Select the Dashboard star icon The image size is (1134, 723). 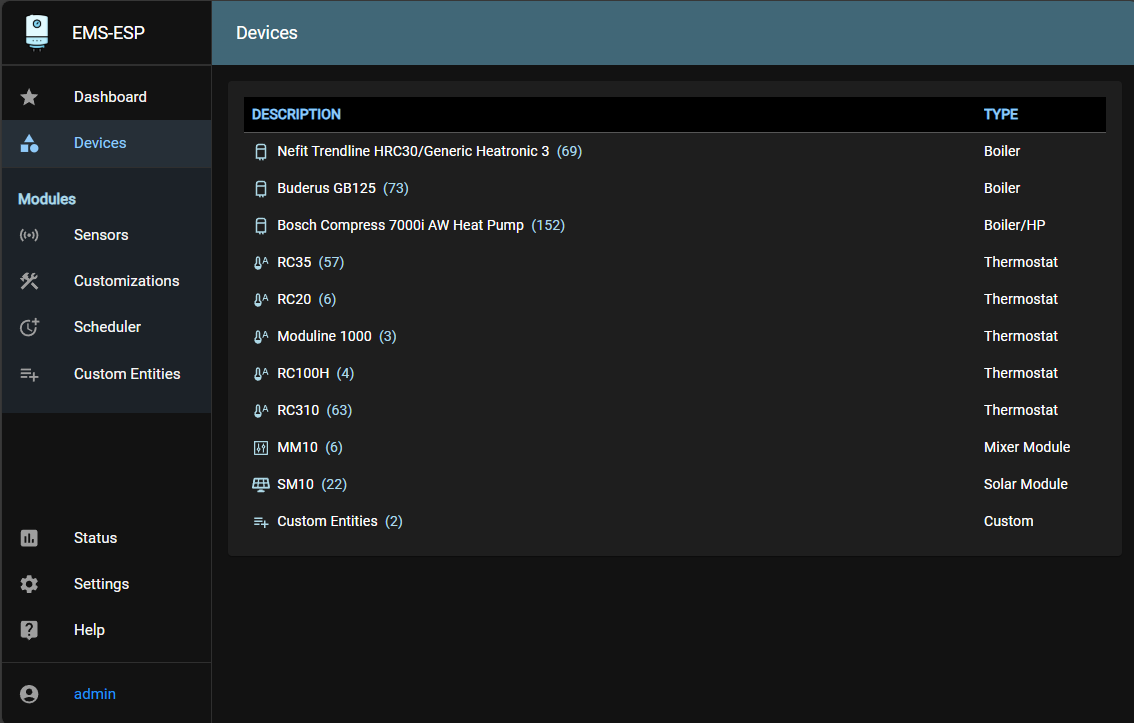point(28,97)
